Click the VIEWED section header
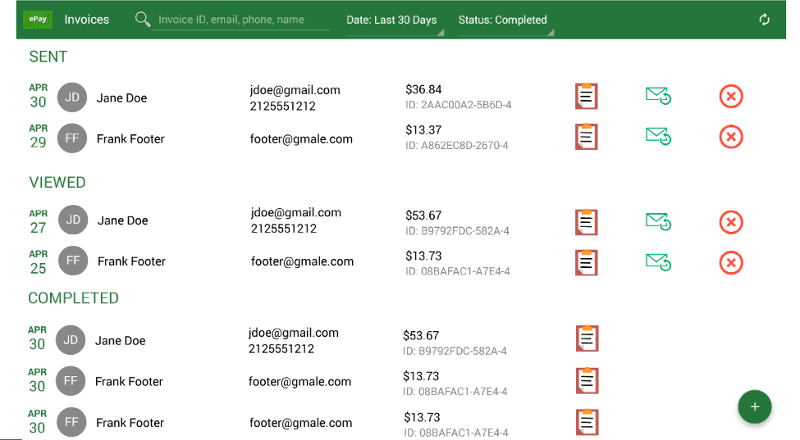Viewport: 800px width, 440px height. [57, 182]
